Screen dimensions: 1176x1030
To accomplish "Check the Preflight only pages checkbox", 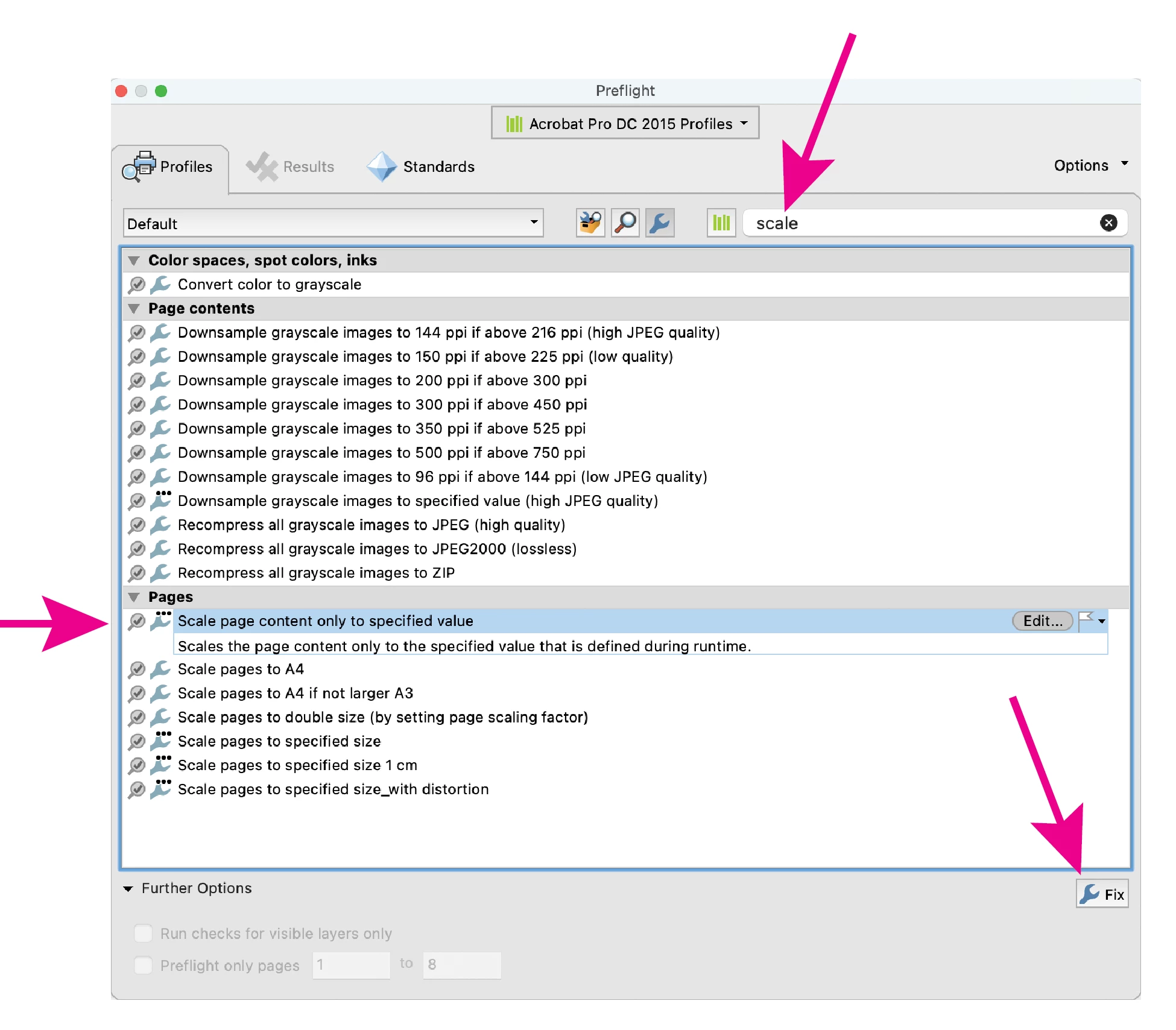I will click(144, 965).
